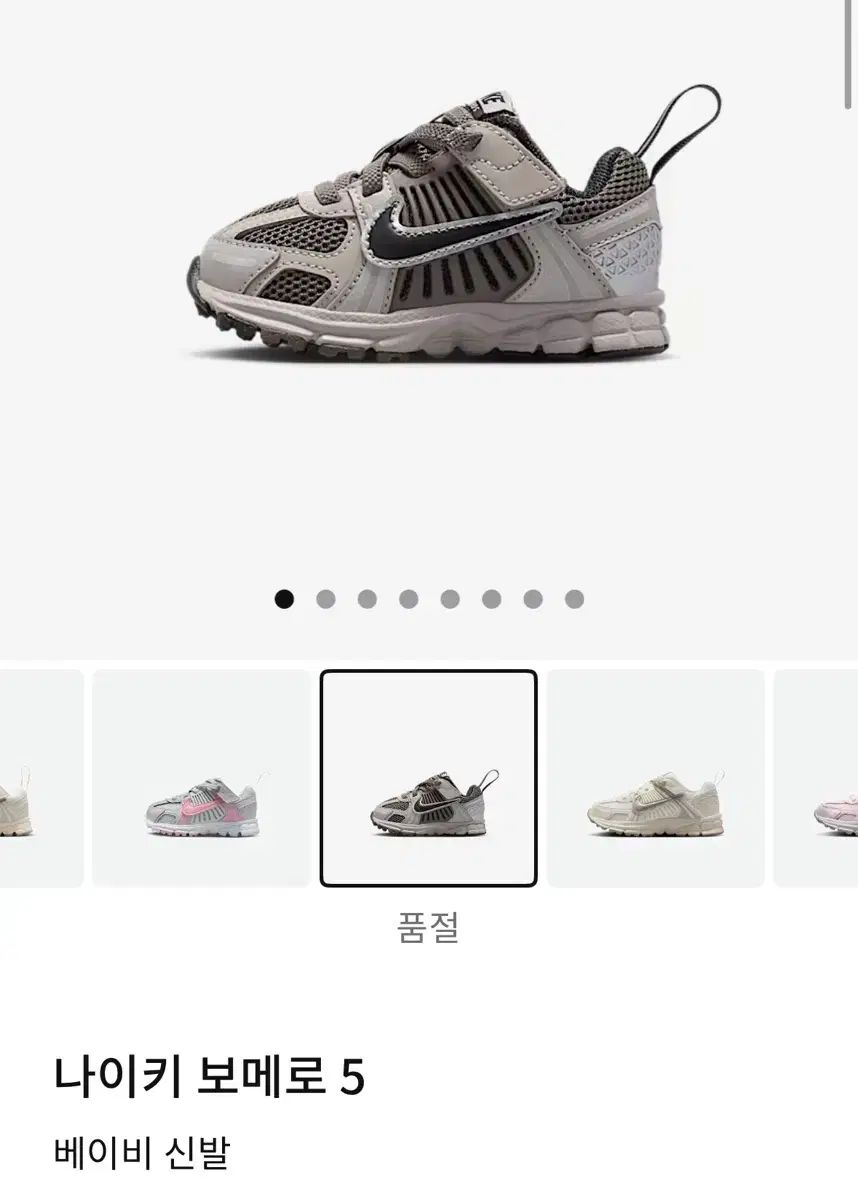Image resolution: width=858 pixels, height=1200 pixels.
Task: Pick the cream white shoe colorway
Action: click(655, 778)
